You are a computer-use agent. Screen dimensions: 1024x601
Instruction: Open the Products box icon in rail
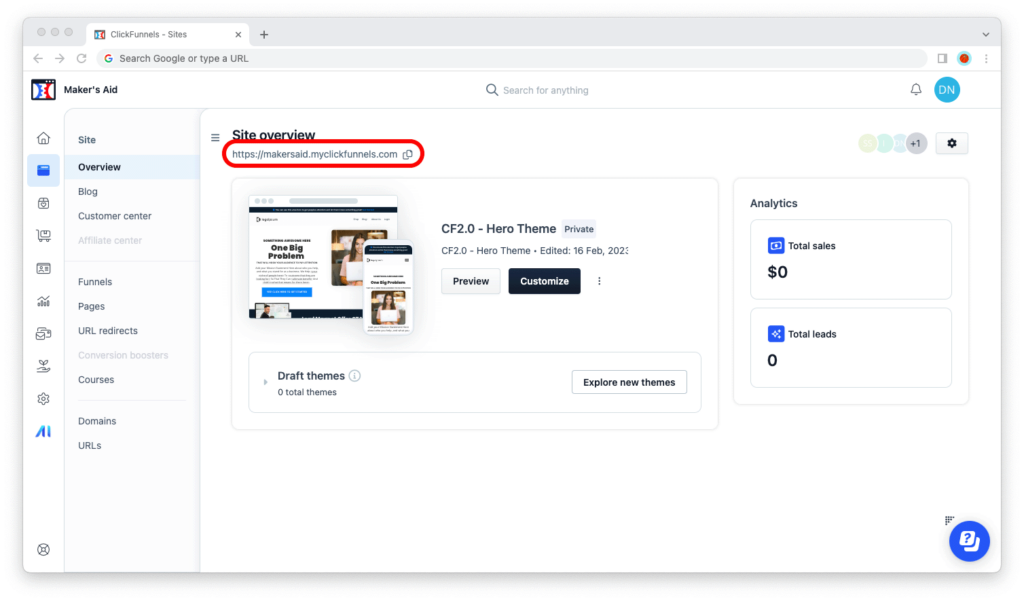point(43,203)
